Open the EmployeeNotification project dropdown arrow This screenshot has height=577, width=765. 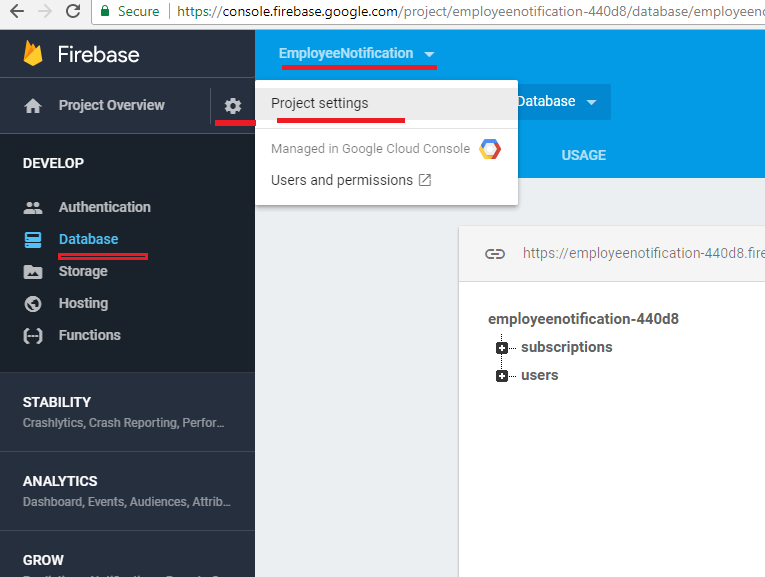[x=429, y=54]
